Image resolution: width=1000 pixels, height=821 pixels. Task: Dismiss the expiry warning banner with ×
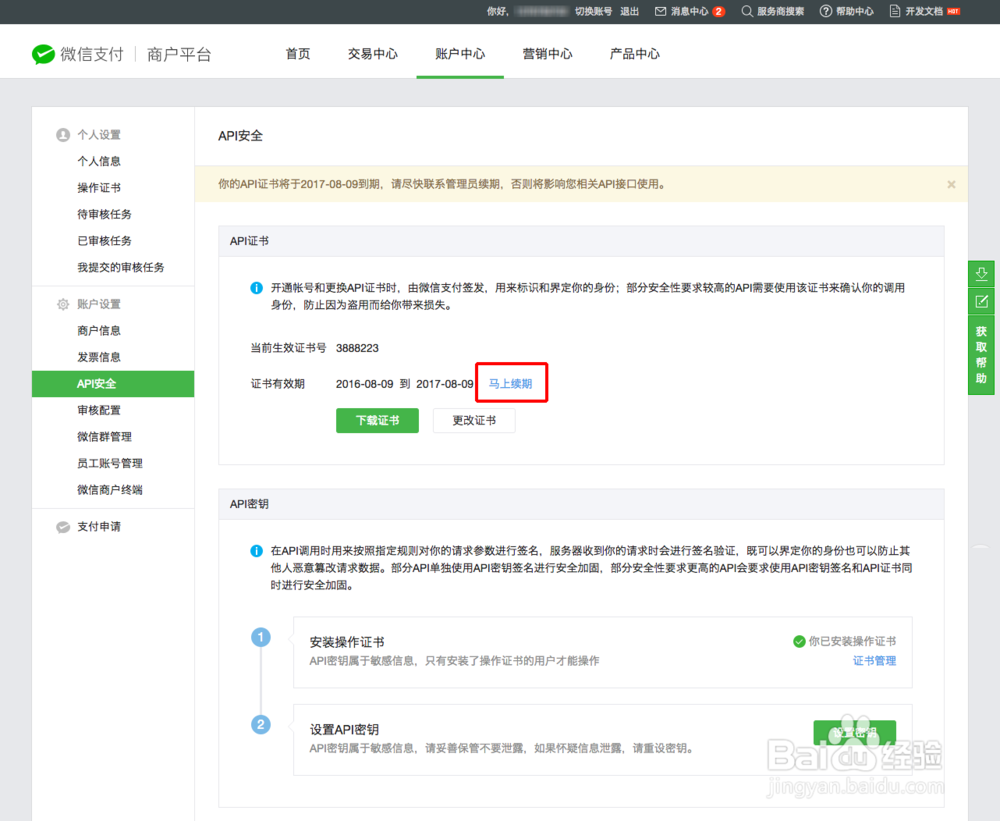click(951, 184)
